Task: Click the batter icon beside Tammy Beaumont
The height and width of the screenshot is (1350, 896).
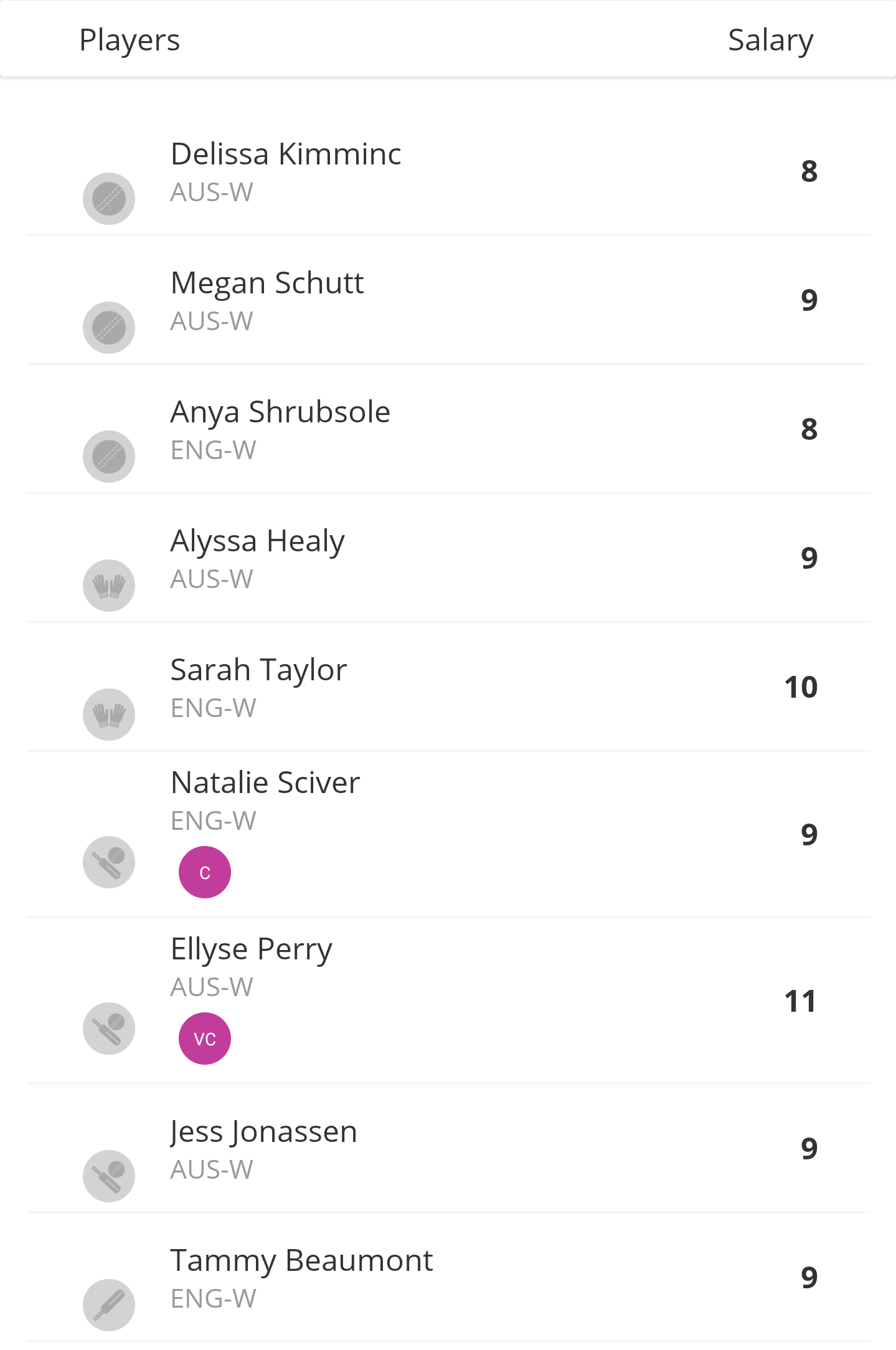Action: (x=109, y=1305)
